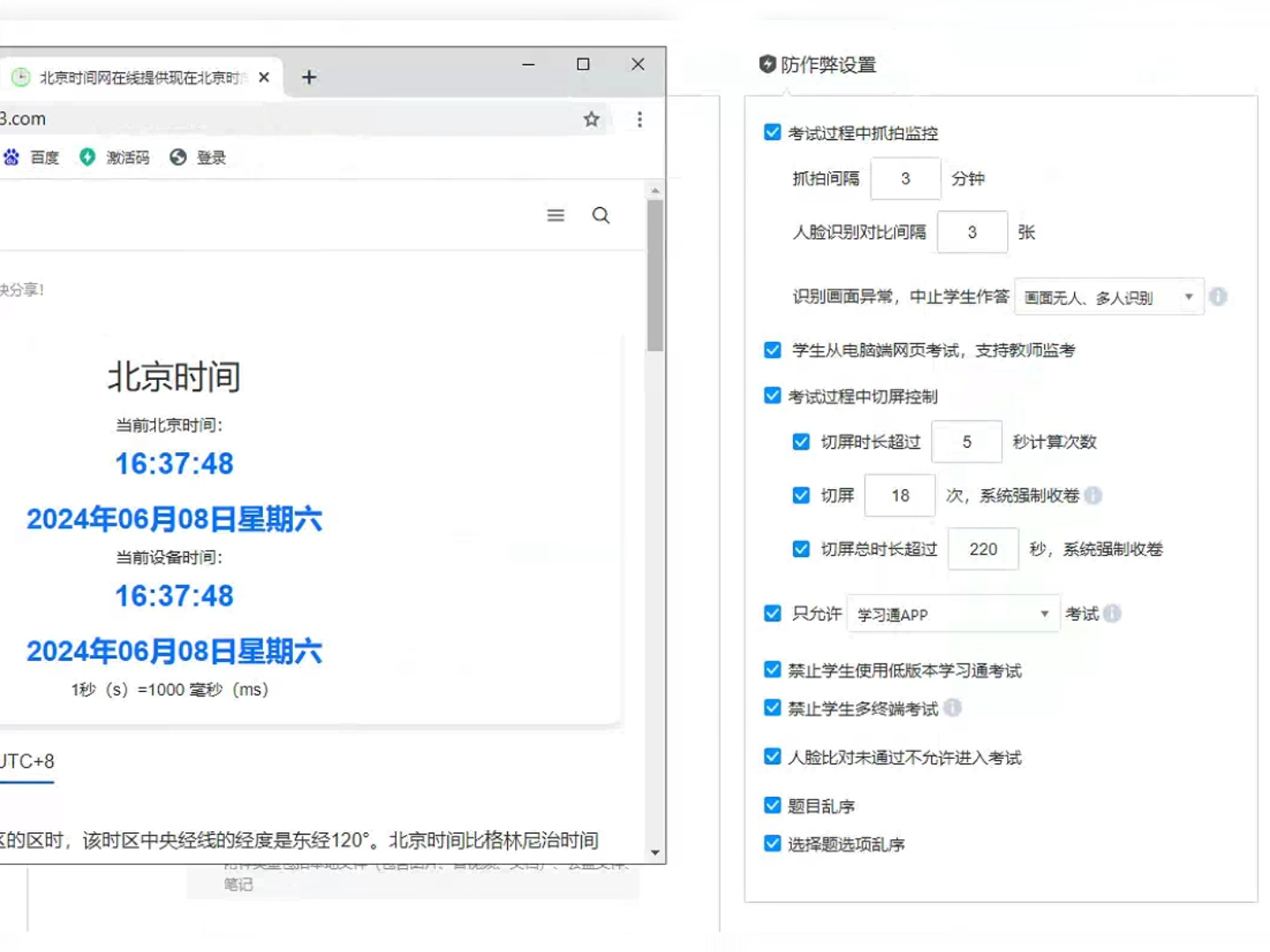Toggle the 切屏 次 forced-submit checkbox
Viewport: 1270px width, 952px height.
tap(801, 495)
